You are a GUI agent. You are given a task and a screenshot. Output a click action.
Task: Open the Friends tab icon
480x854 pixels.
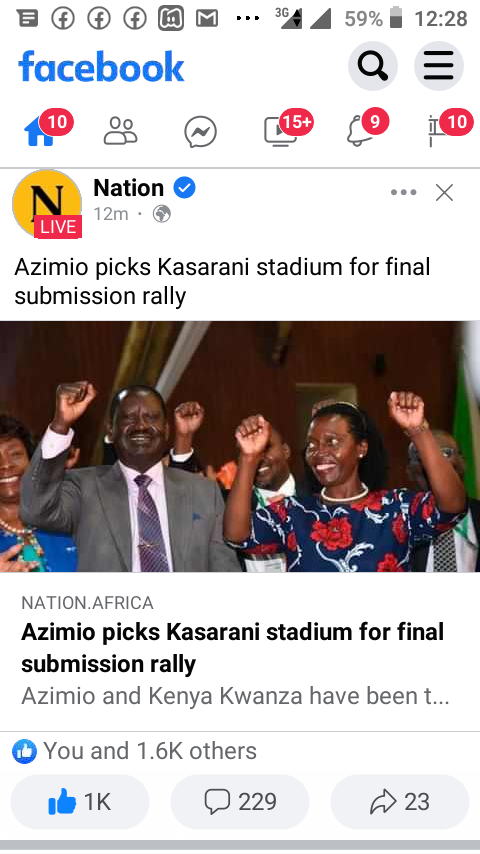(120, 131)
